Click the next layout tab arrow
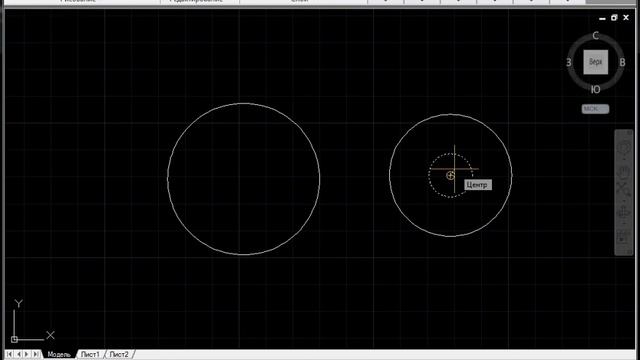Screen dimensions: 640x360 pyautogui.click(x=27, y=354)
